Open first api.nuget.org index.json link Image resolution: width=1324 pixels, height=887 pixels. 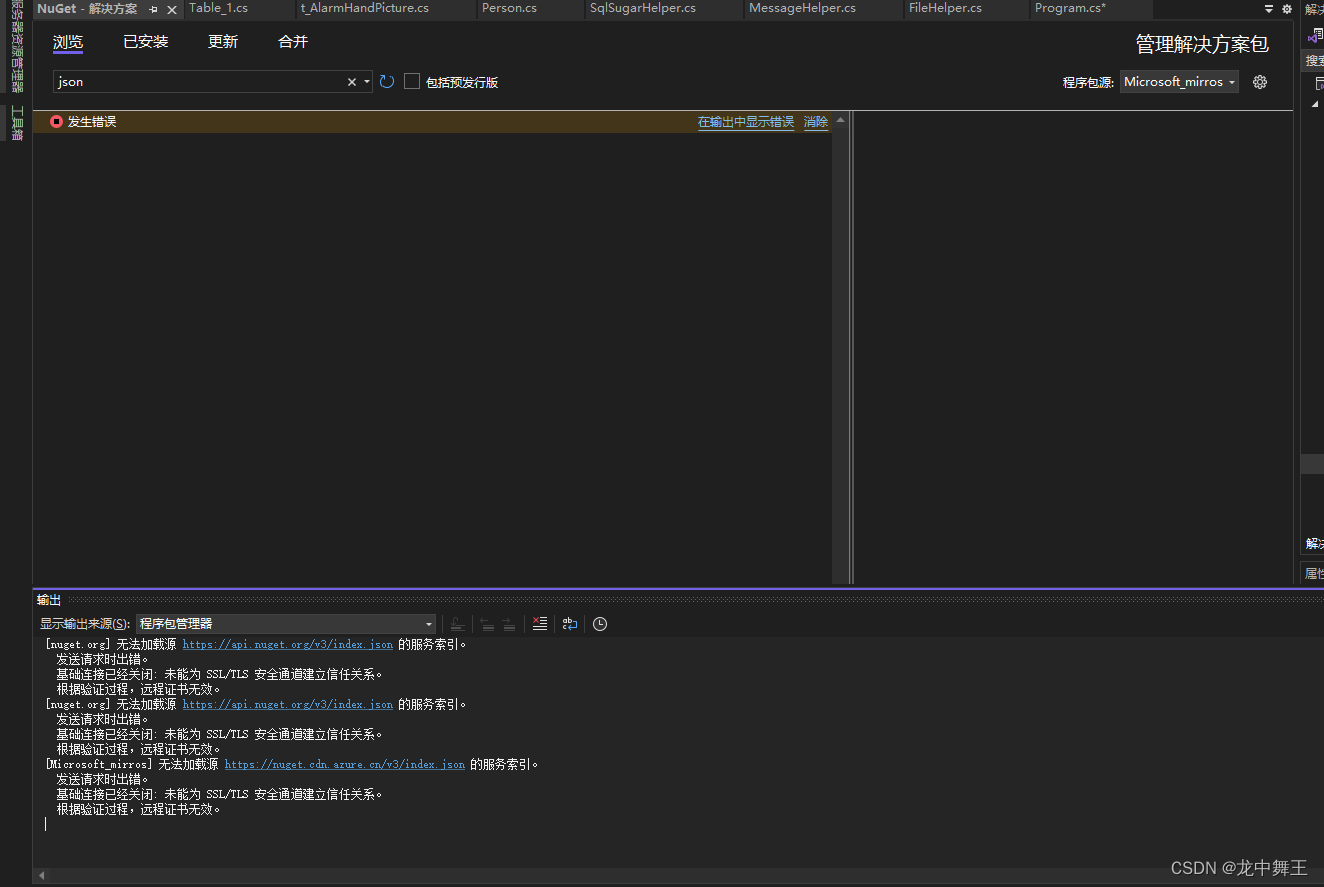coord(288,645)
